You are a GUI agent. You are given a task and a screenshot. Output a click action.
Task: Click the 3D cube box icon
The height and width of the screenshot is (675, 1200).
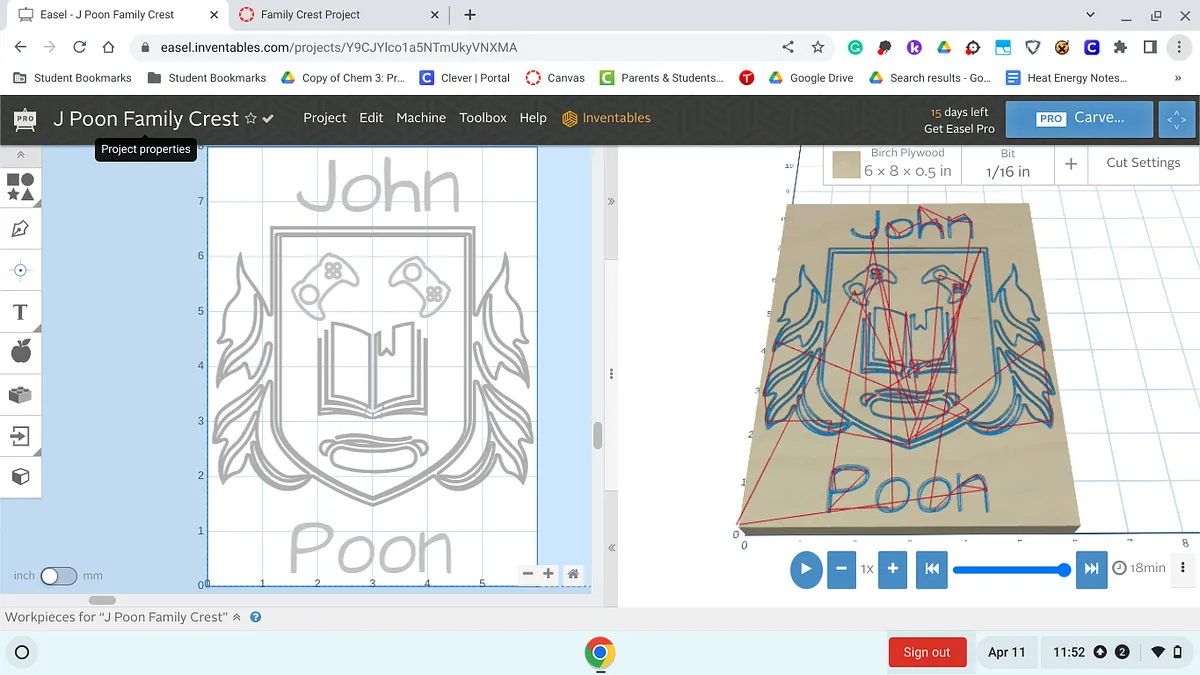click(20, 477)
